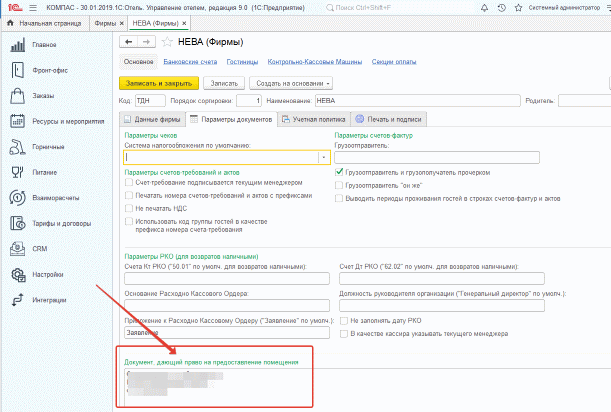This screenshot has height=412, width=611.
Task: Toggle В качестве кассира указывать менеджера
Action: tap(344, 334)
